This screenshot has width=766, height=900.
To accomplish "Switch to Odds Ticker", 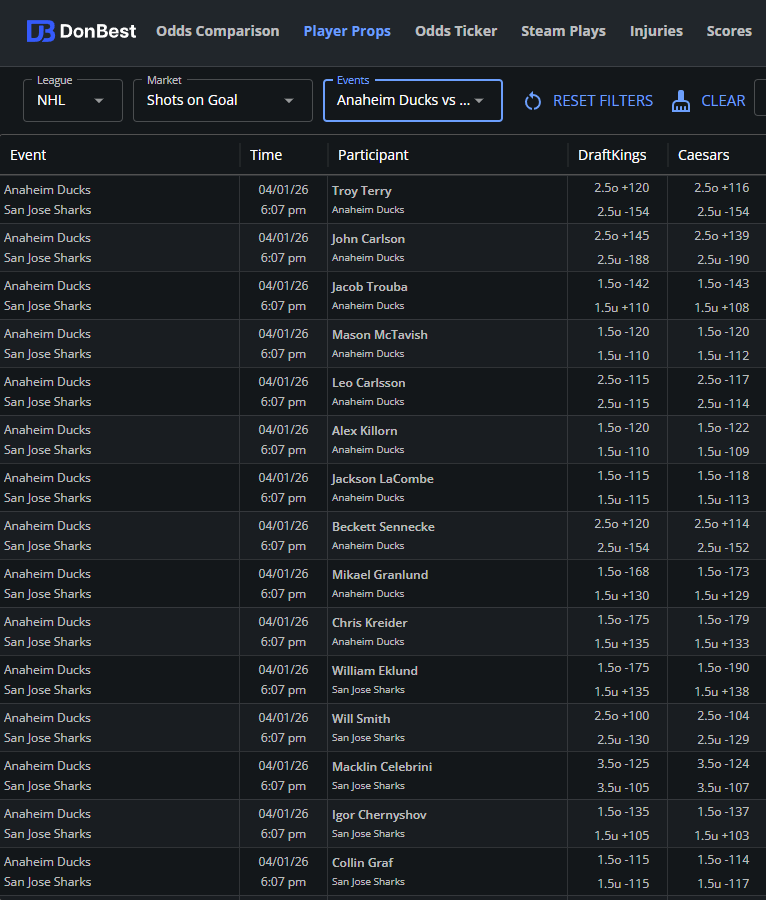I will tap(456, 31).
